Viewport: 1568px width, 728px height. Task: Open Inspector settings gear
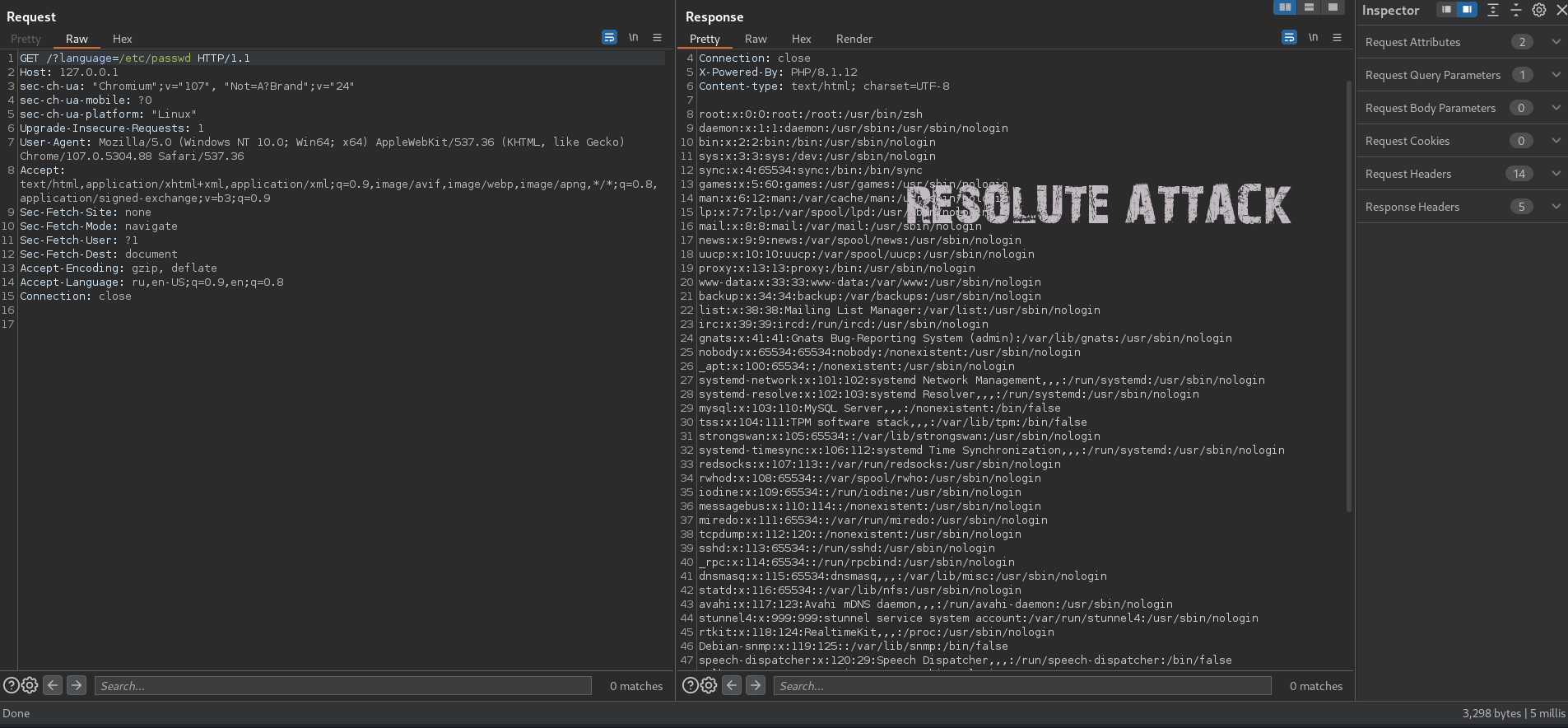(1538, 10)
